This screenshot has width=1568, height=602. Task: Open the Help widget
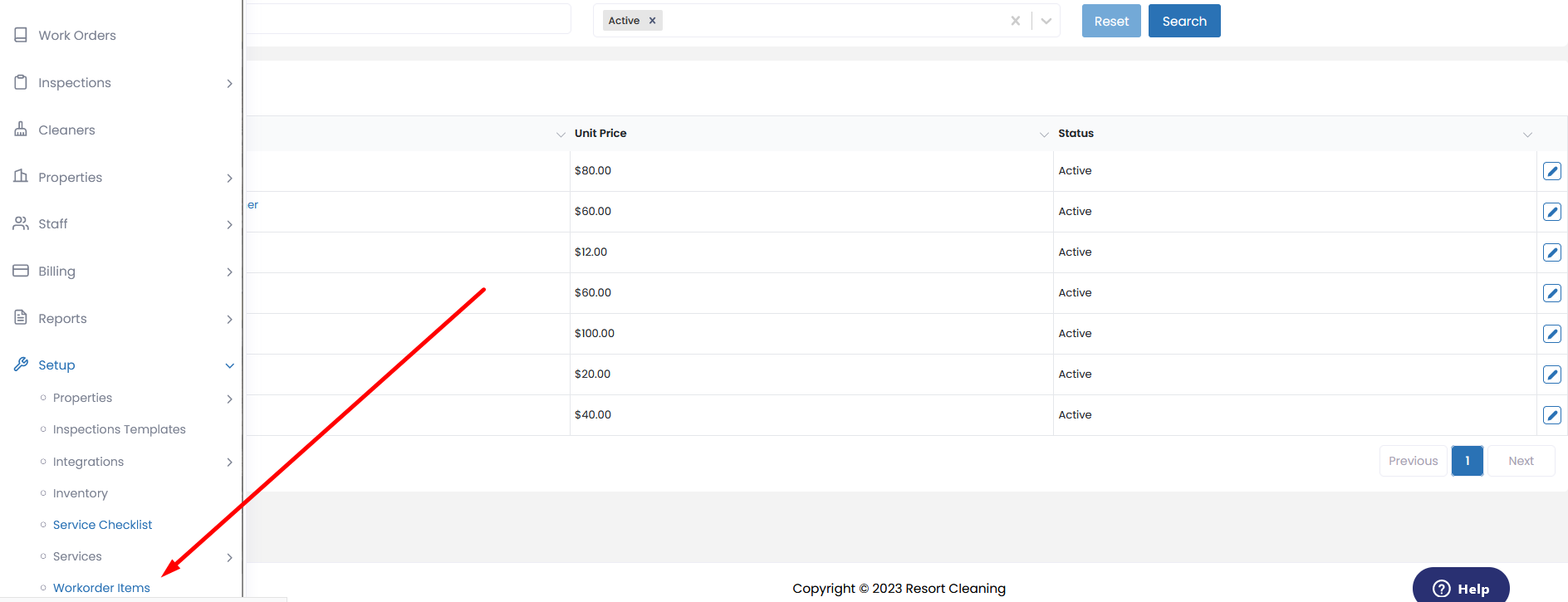(x=1460, y=588)
